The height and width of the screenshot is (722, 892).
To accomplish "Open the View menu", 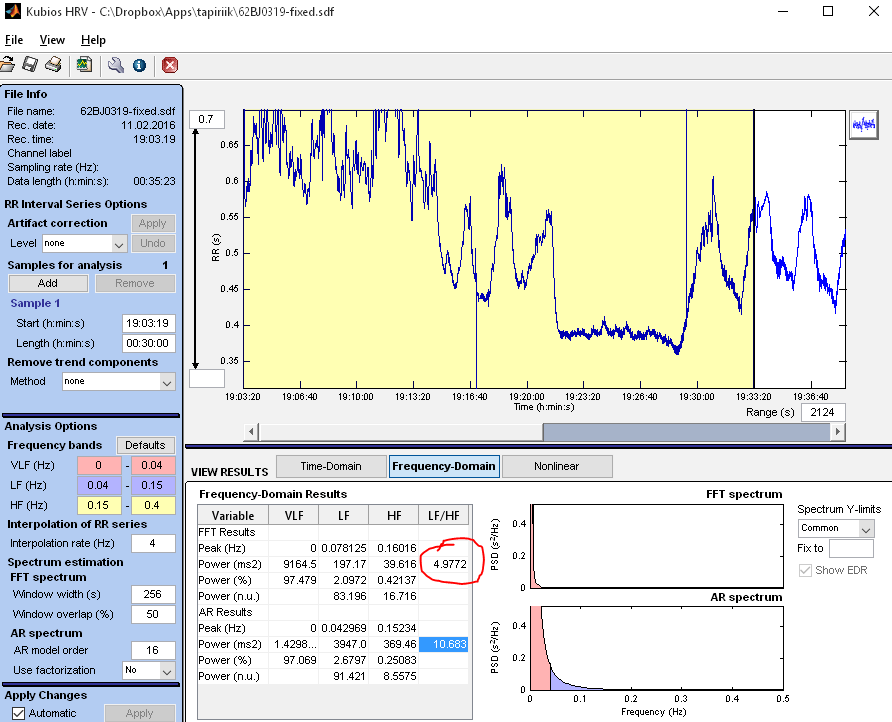I will coord(52,40).
